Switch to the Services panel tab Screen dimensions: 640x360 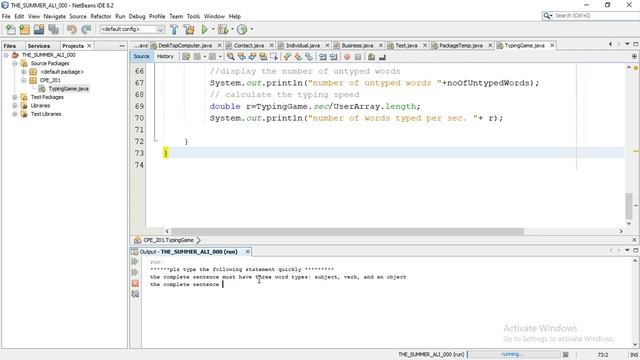coord(39,46)
